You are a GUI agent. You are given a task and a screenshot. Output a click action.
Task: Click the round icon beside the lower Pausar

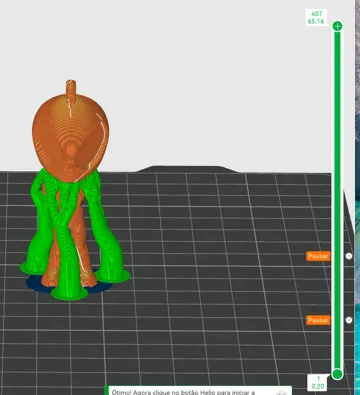point(349,320)
